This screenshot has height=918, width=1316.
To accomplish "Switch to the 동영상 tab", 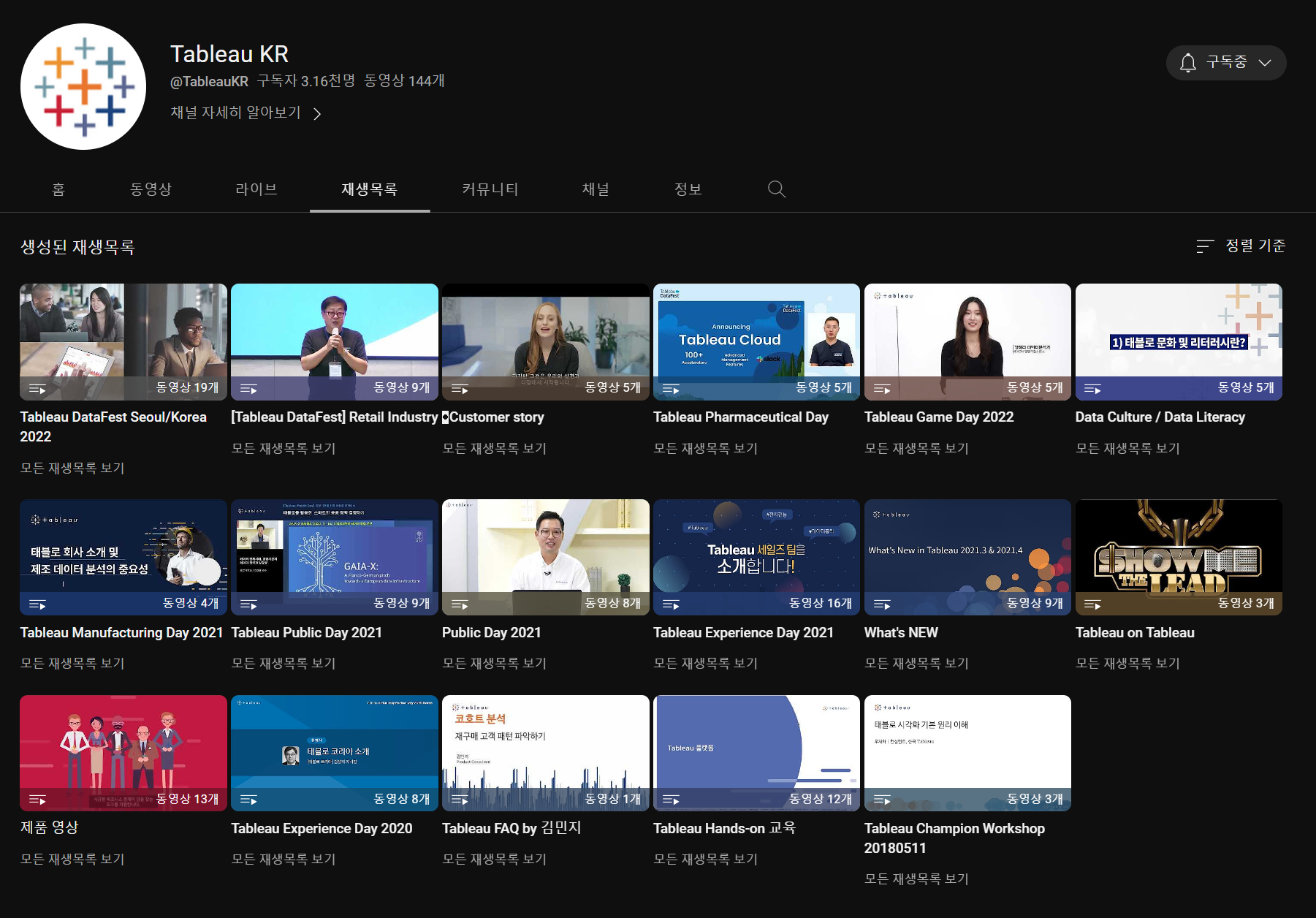I will 151,189.
